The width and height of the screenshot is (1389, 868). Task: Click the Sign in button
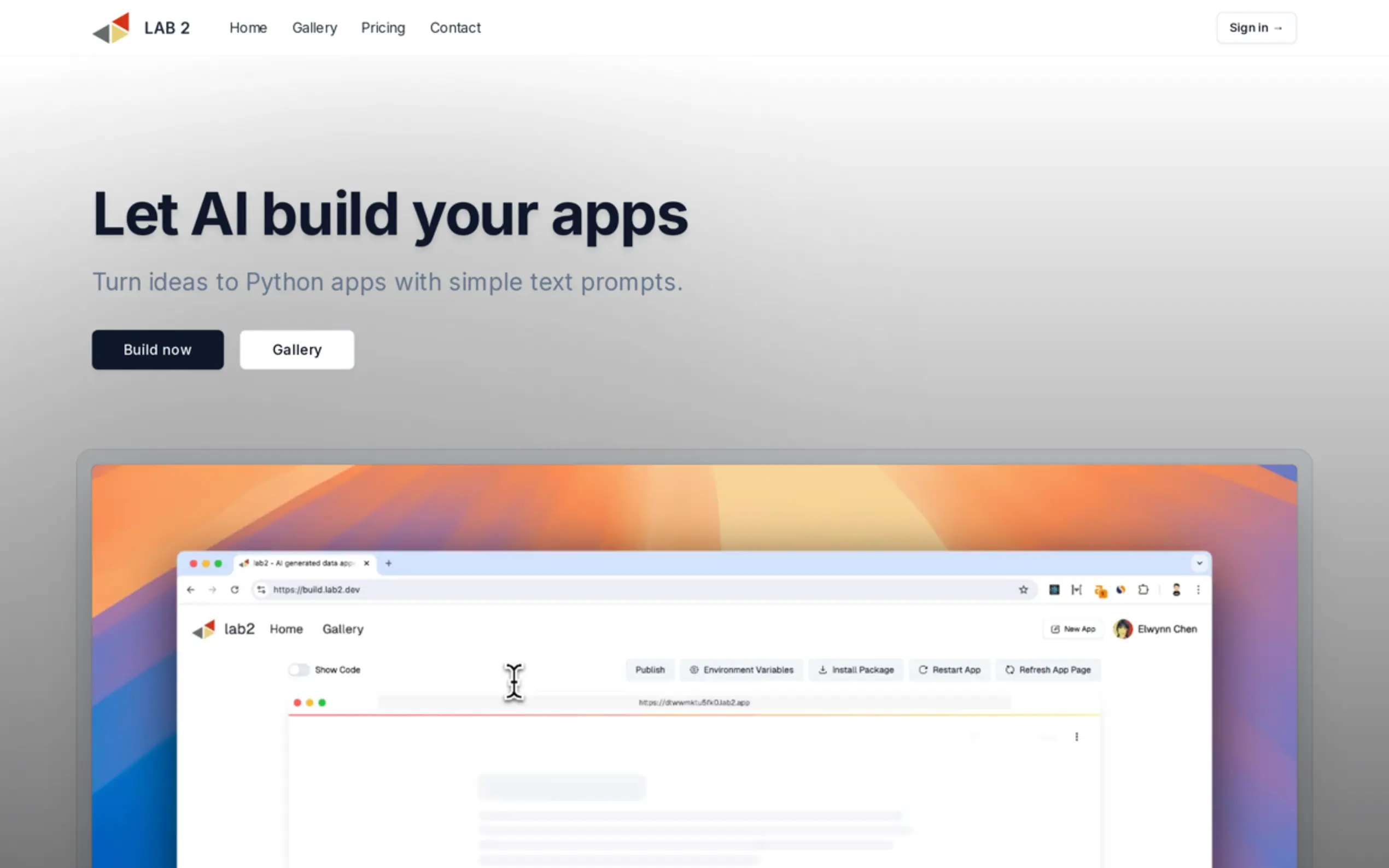coord(1256,27)
